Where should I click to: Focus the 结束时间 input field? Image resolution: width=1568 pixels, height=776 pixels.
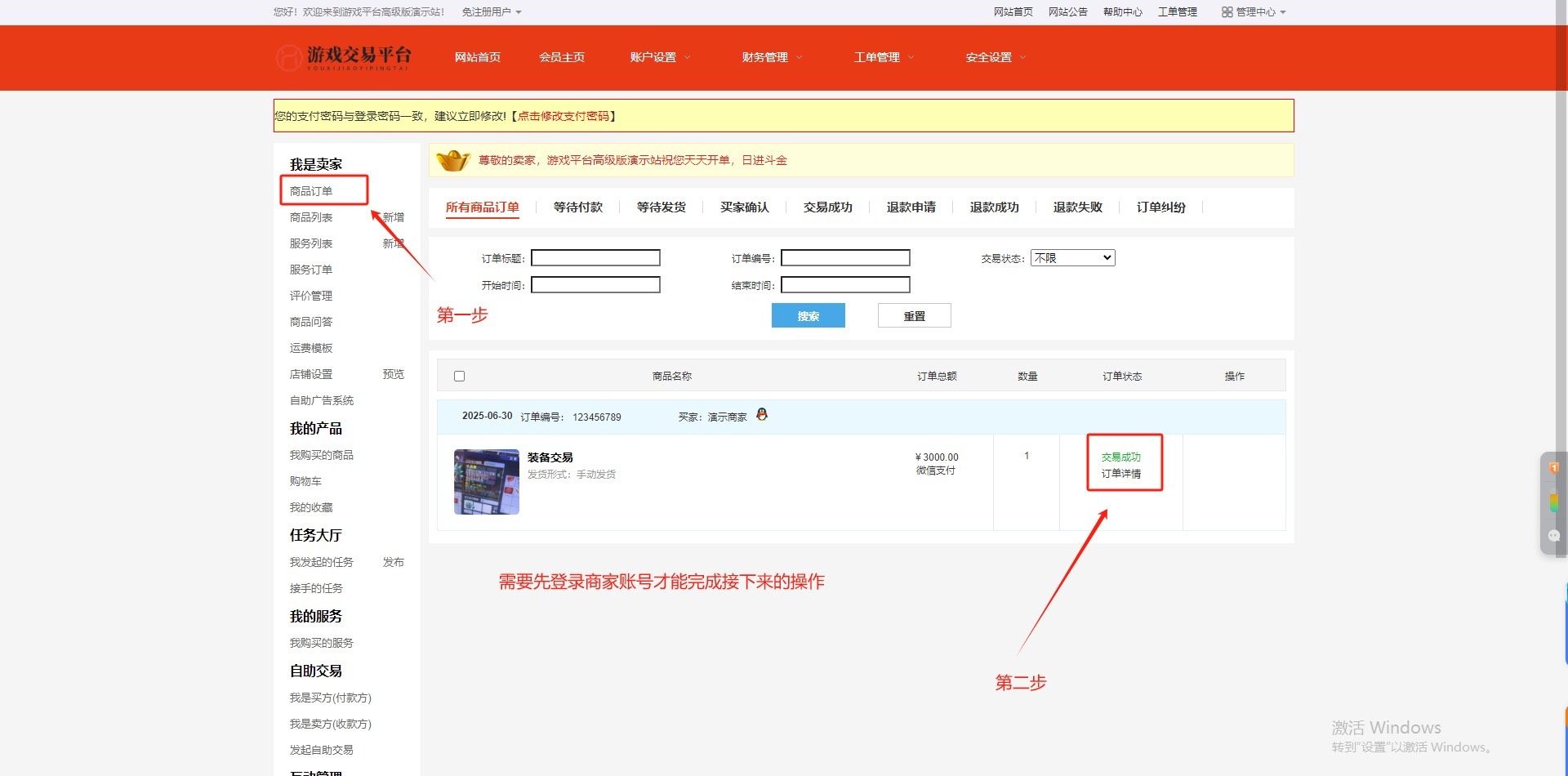click(x=845, y=285)
